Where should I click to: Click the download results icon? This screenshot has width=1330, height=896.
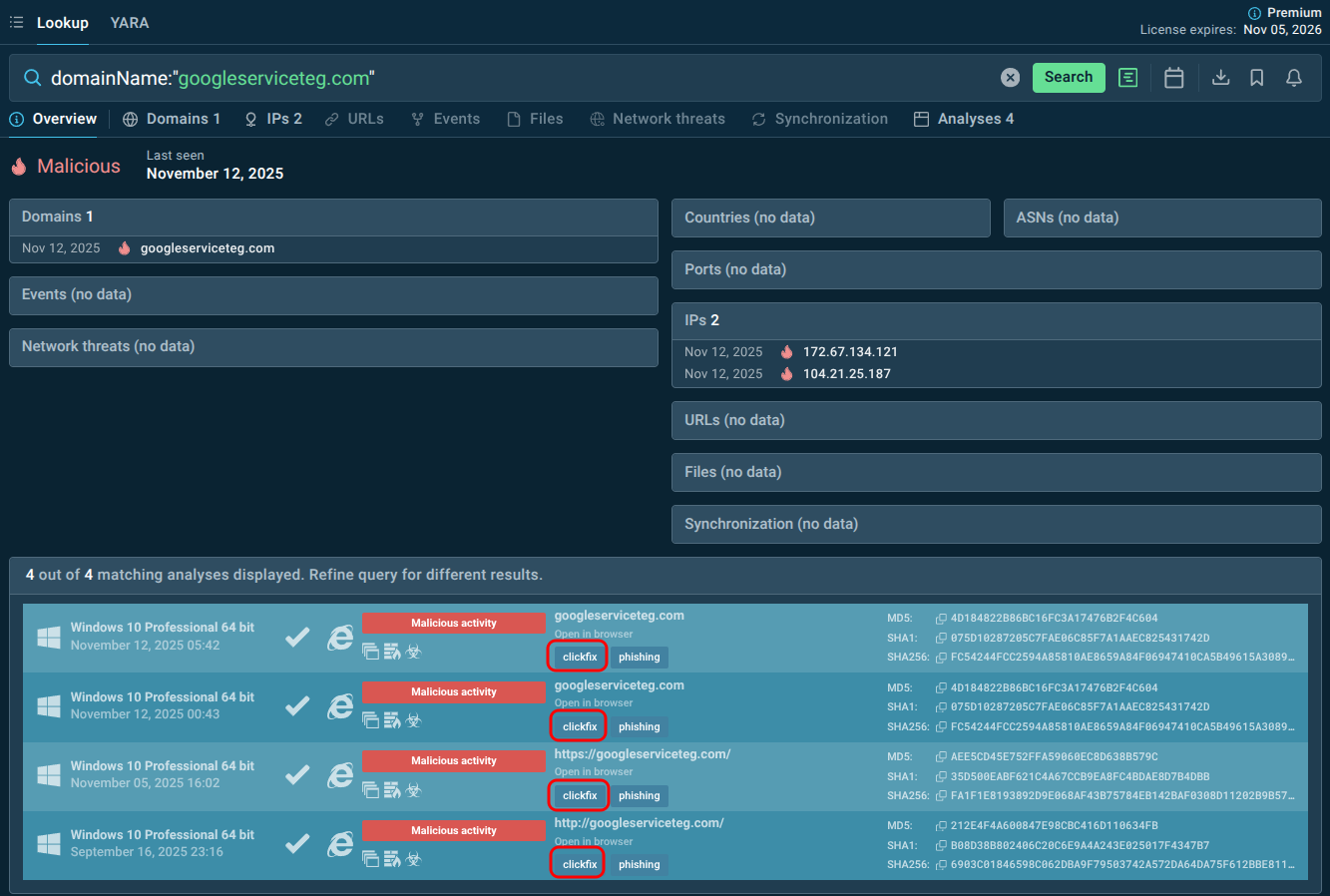1220,78
